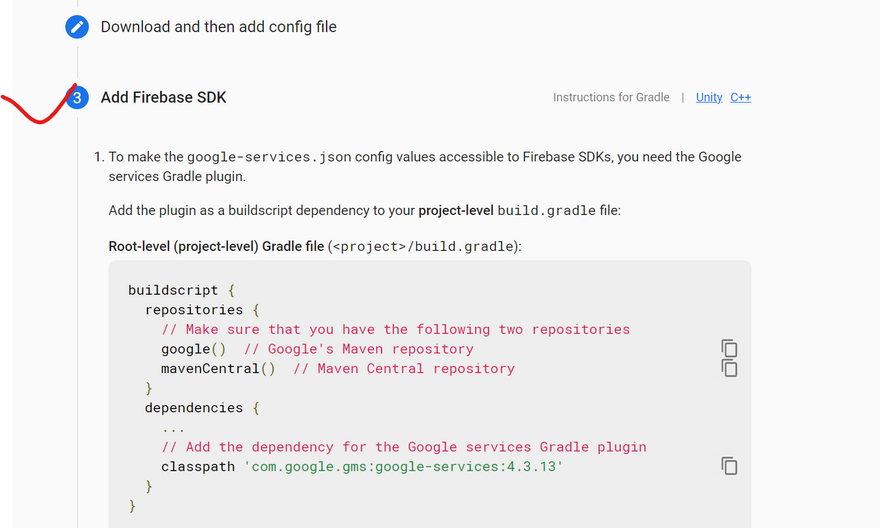Copy the google() repository line
Screen dimensions: 880x528
tap(729, 347)
